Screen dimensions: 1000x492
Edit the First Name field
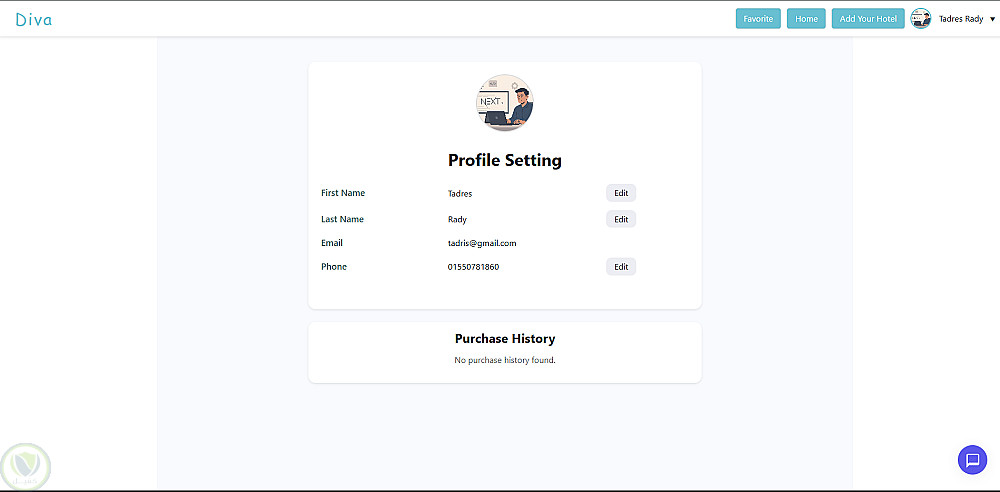point(621,193)
